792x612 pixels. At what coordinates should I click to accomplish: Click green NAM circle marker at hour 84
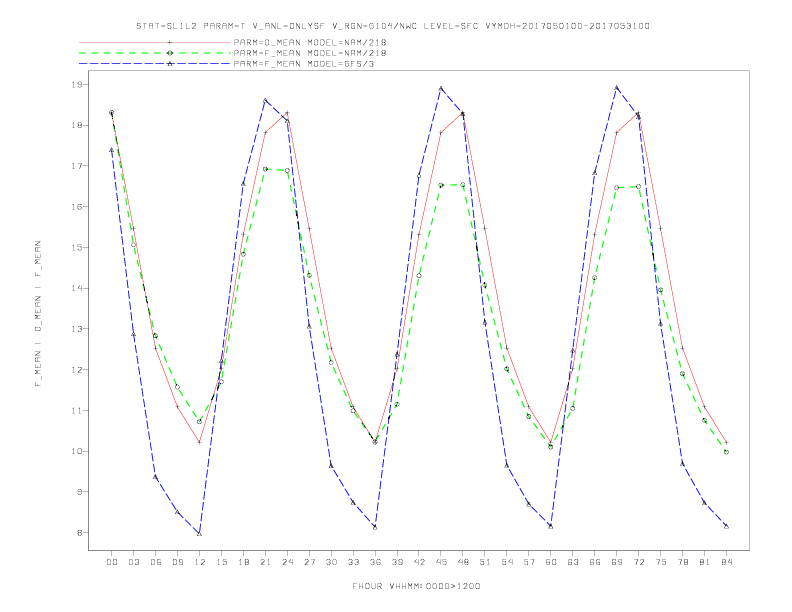click(726, 452)
